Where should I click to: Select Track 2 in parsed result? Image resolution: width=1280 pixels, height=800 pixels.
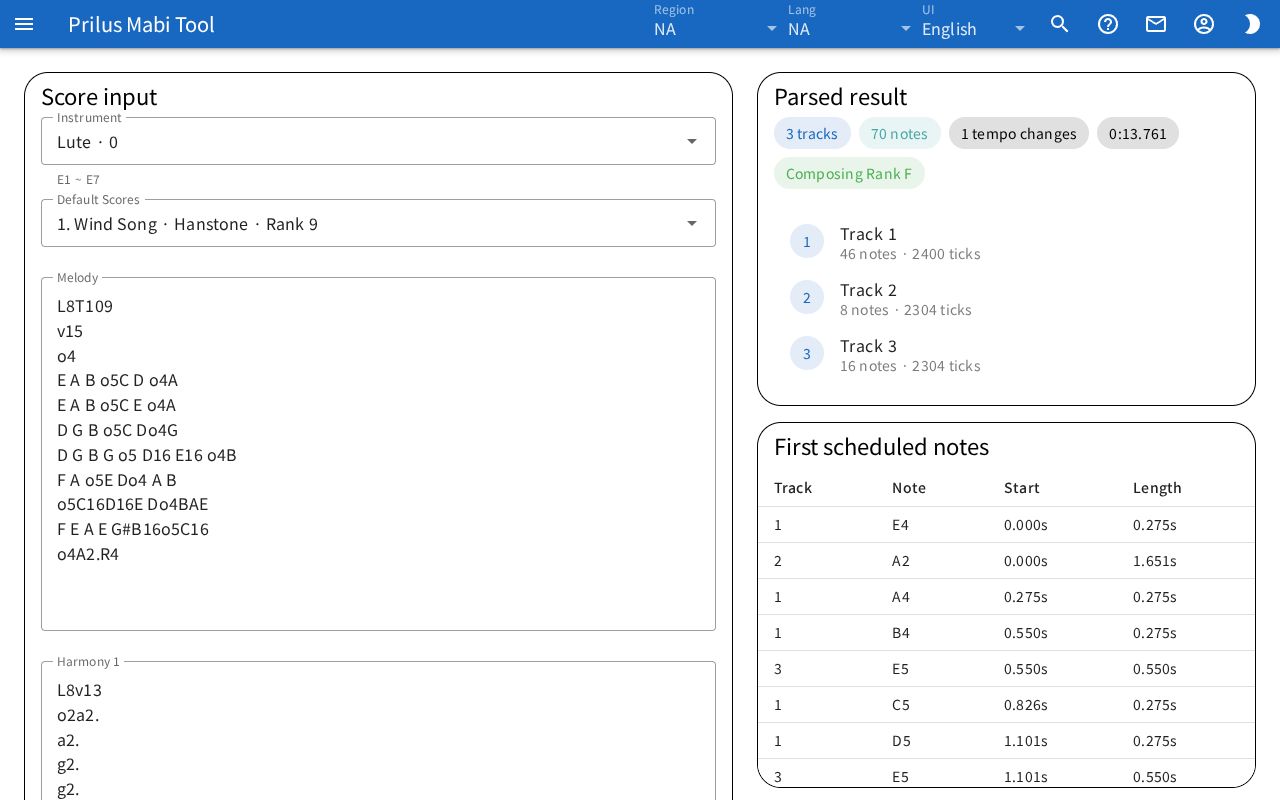(x=1006, y=298)
